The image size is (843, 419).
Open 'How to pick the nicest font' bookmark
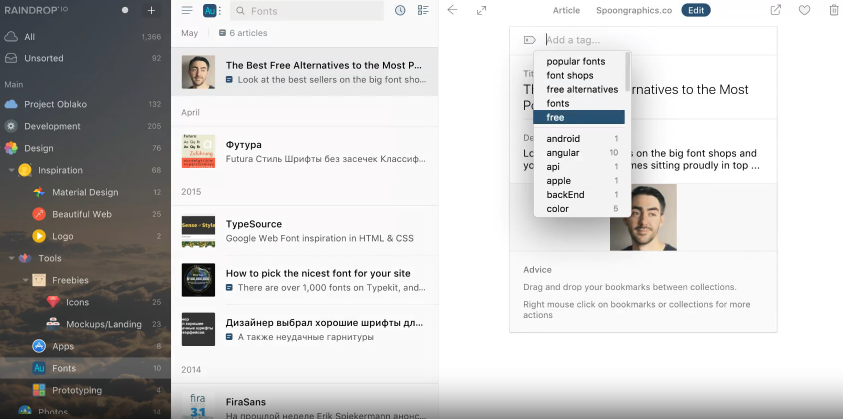click(304, 280)
